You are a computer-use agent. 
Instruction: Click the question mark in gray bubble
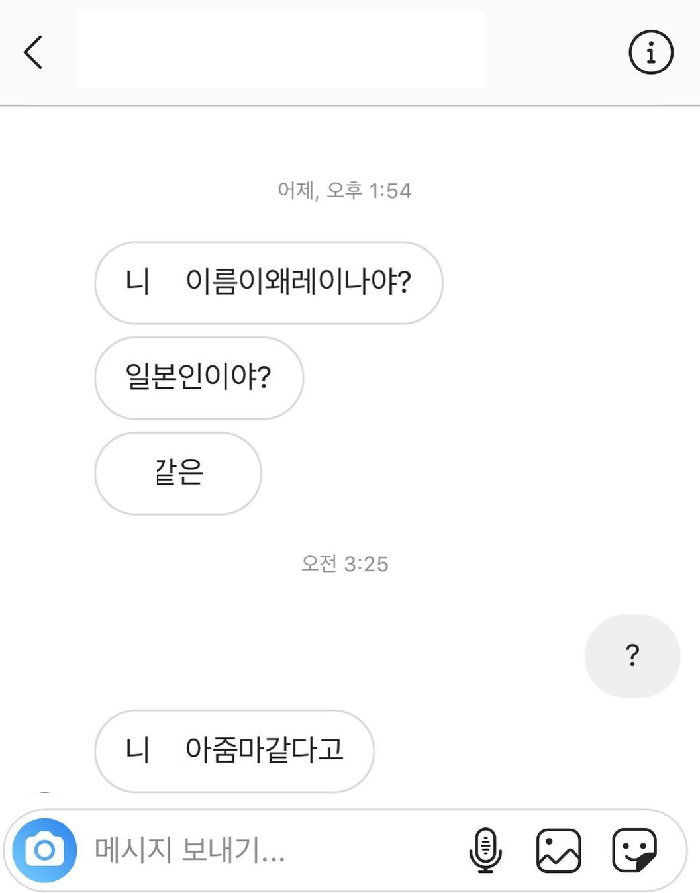632,656
